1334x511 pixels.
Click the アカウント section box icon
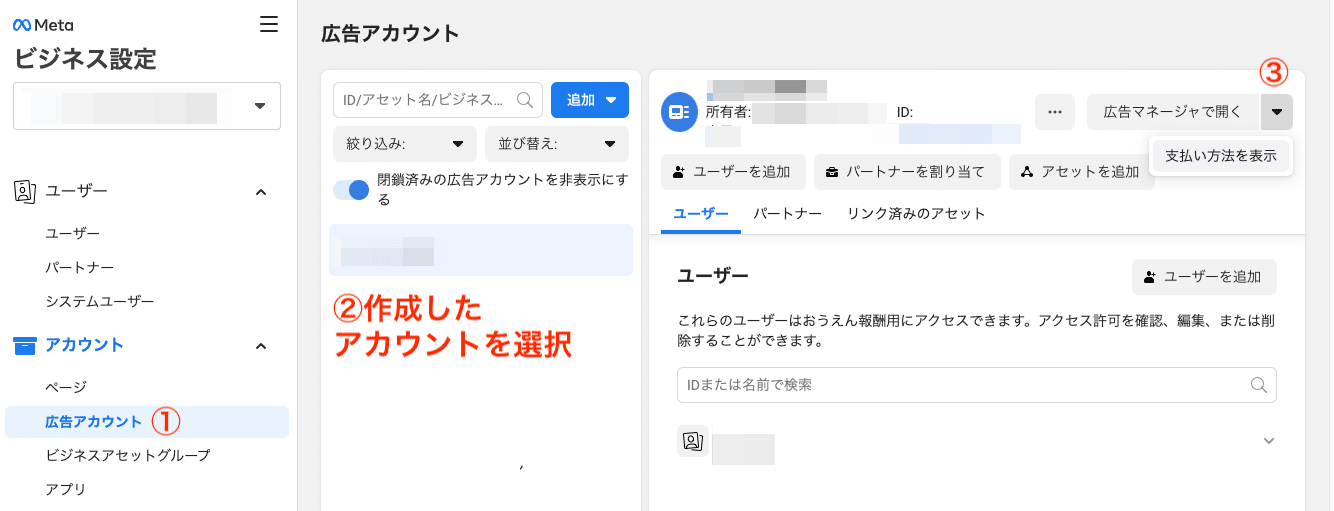[25, 345]
